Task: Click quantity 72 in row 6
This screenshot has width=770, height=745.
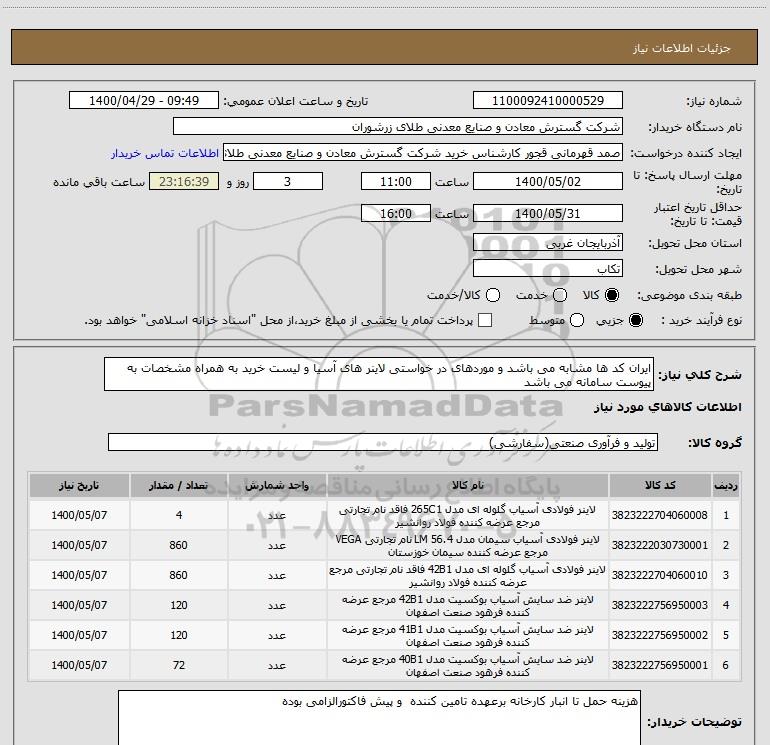Action: [179, 665]
